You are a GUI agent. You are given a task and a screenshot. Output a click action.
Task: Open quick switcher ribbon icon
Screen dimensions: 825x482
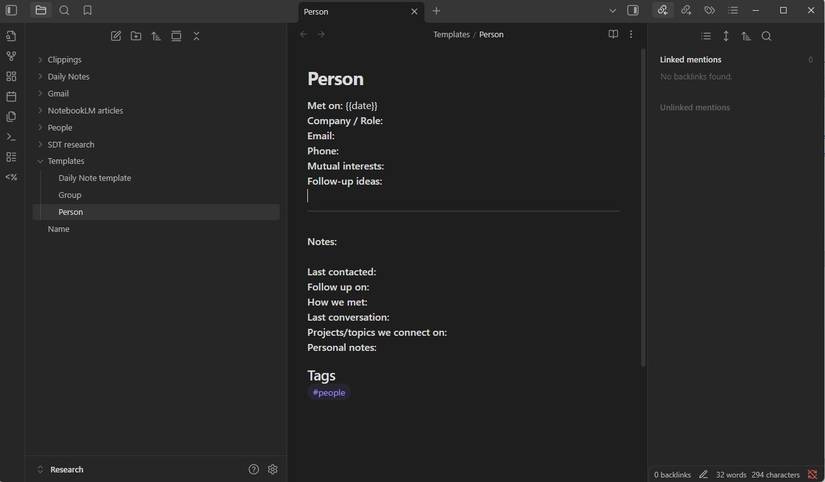pyautogui.click(x=11, y=36)
